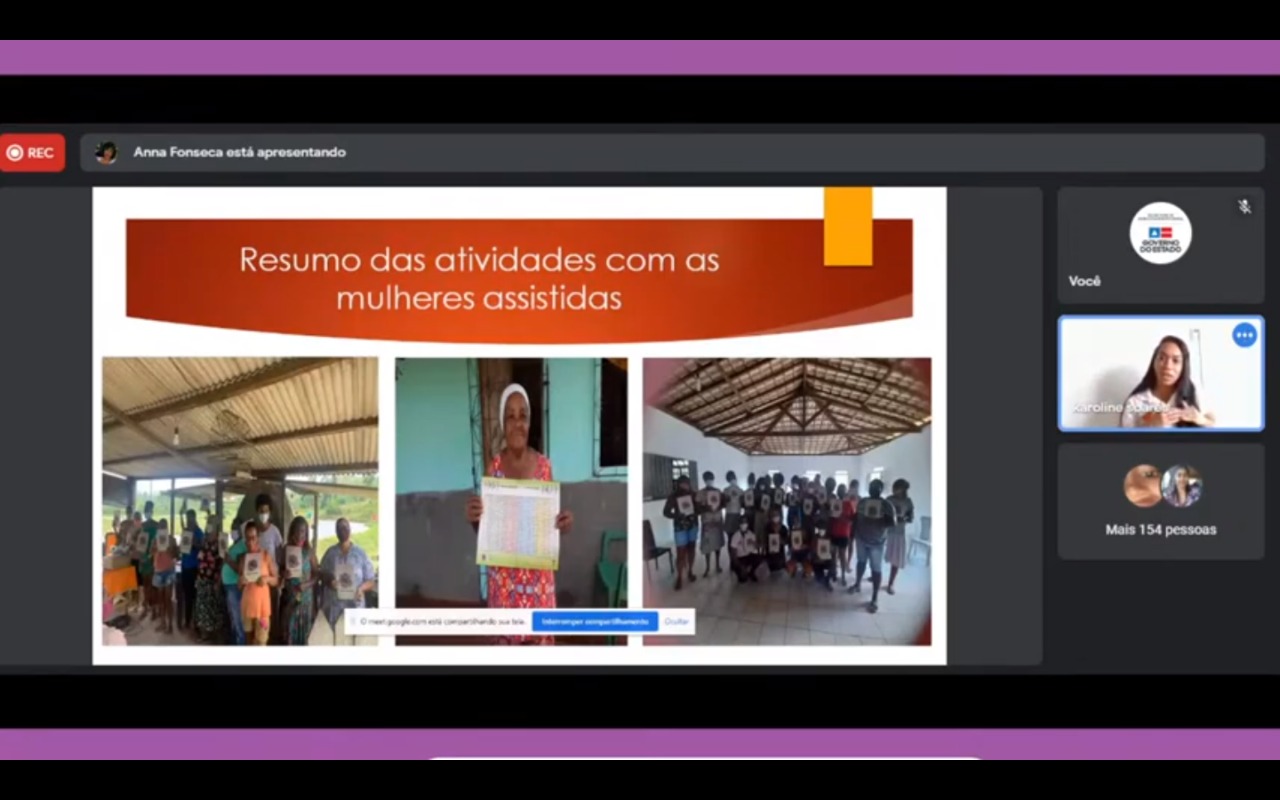Click the Governo do Estado logo avatar
1280x800 pixels.
point(1160,233)
